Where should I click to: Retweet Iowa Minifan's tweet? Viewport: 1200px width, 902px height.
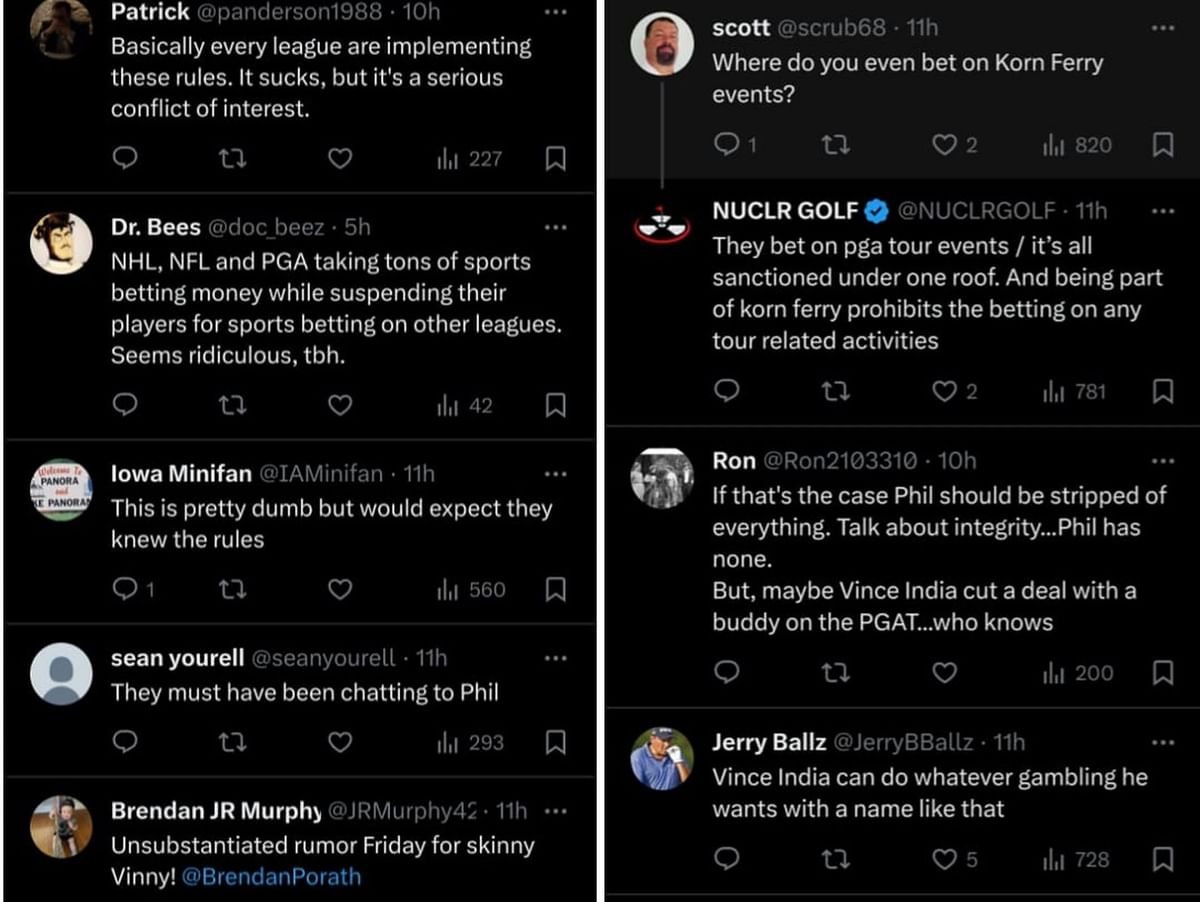tap(232, 590)
